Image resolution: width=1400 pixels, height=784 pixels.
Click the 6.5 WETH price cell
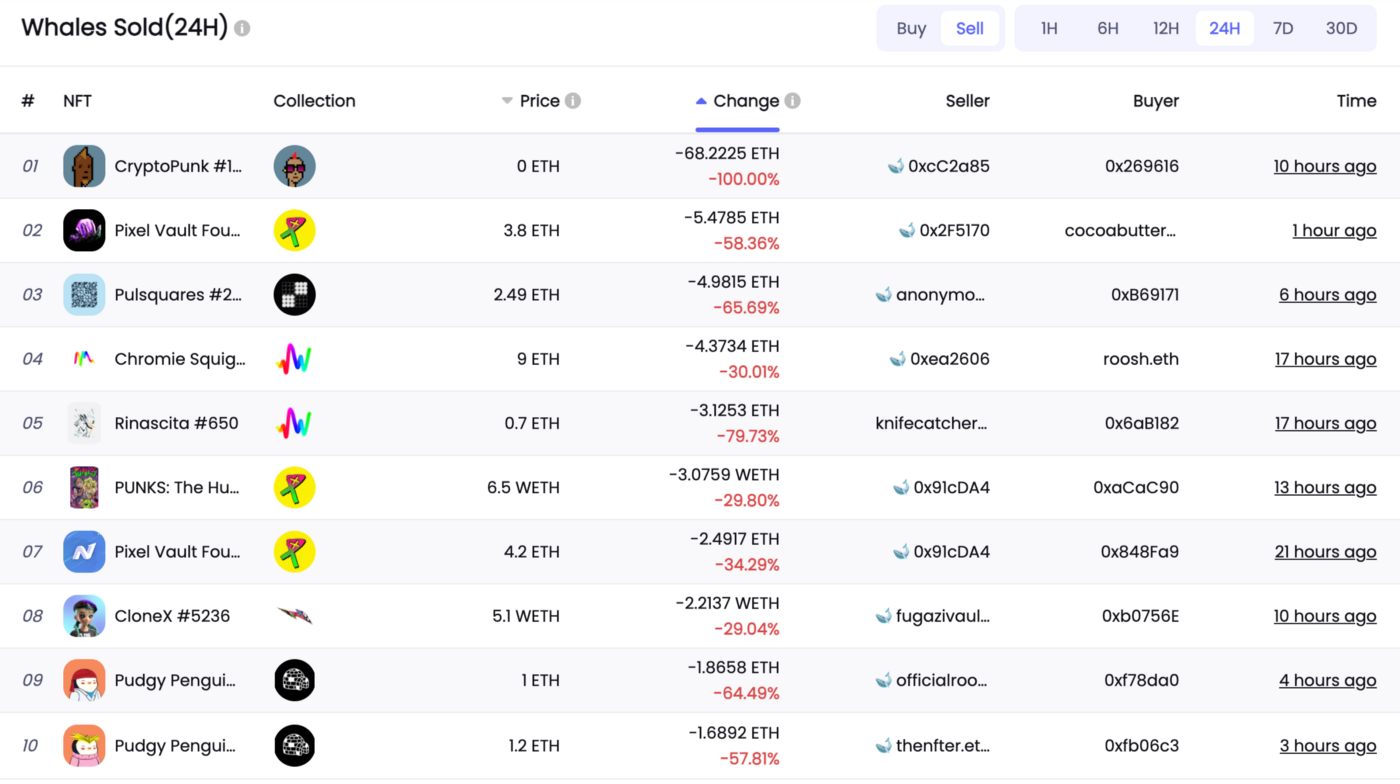(523, 487)
